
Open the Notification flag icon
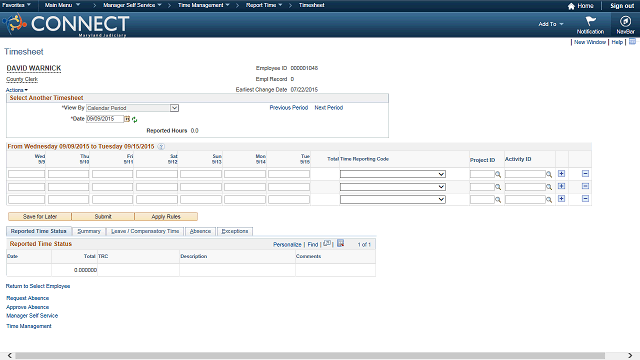tap(590, 21)
